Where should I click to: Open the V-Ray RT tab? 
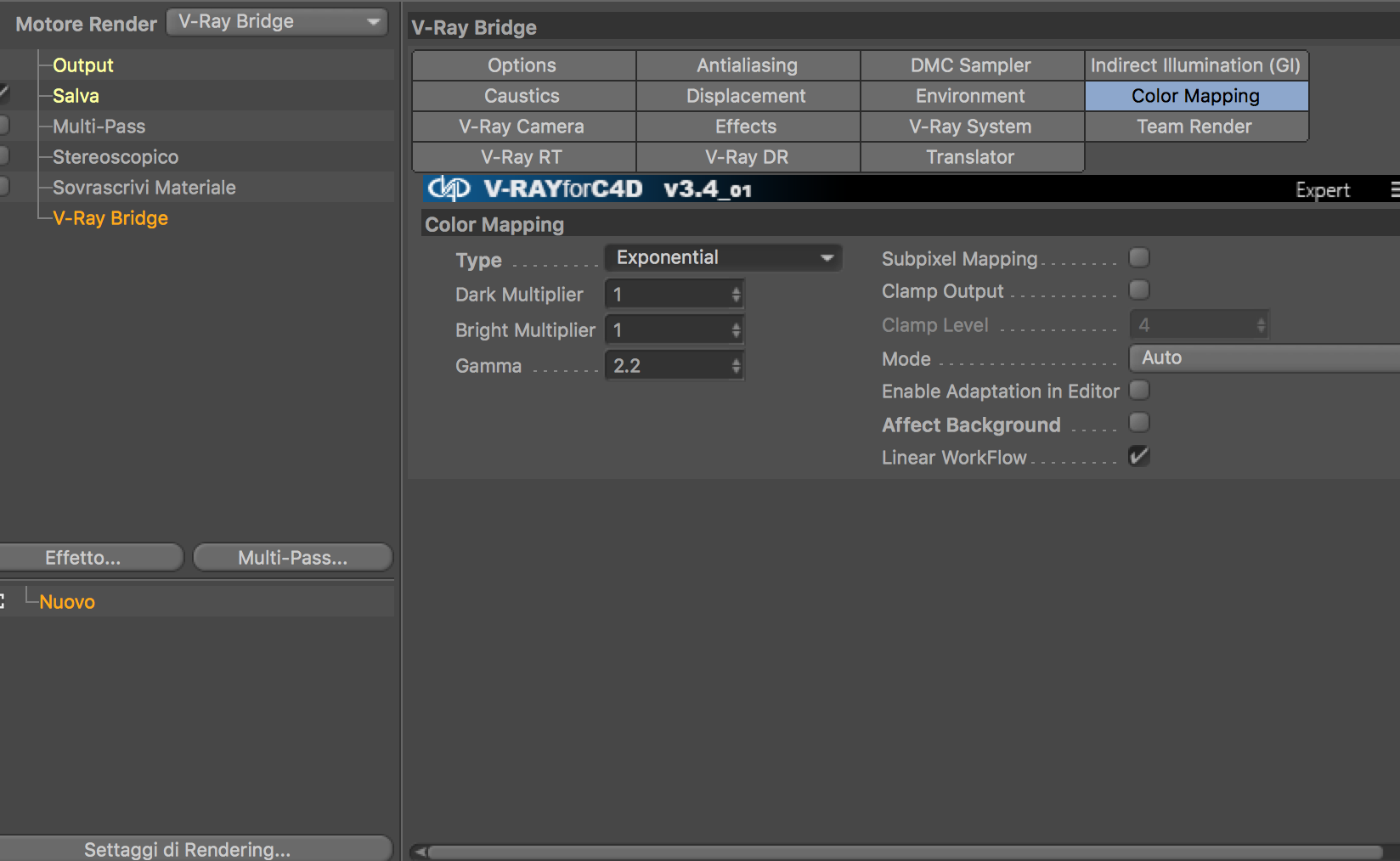pos(524,157)
